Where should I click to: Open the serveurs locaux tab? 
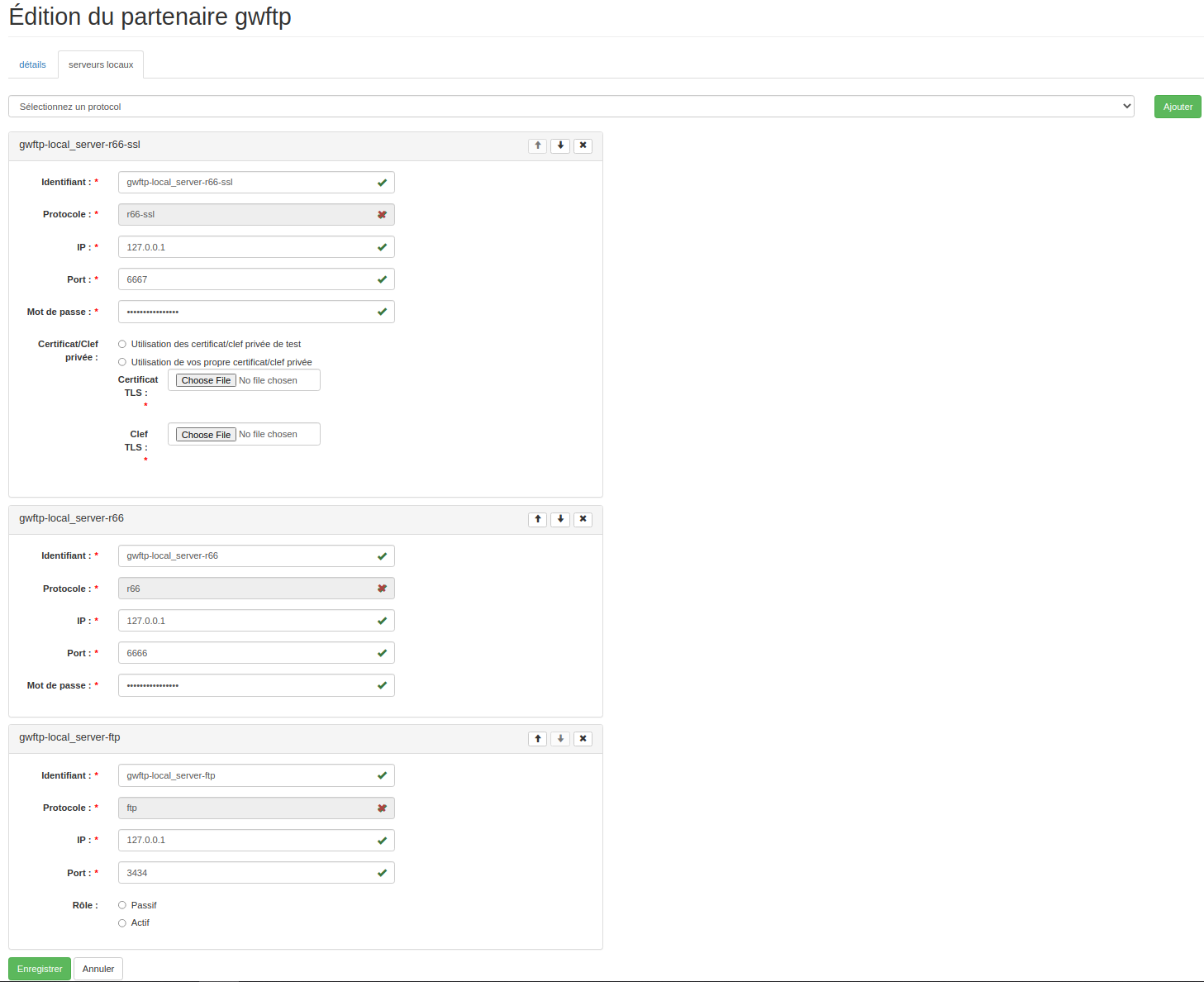(101, 64)
